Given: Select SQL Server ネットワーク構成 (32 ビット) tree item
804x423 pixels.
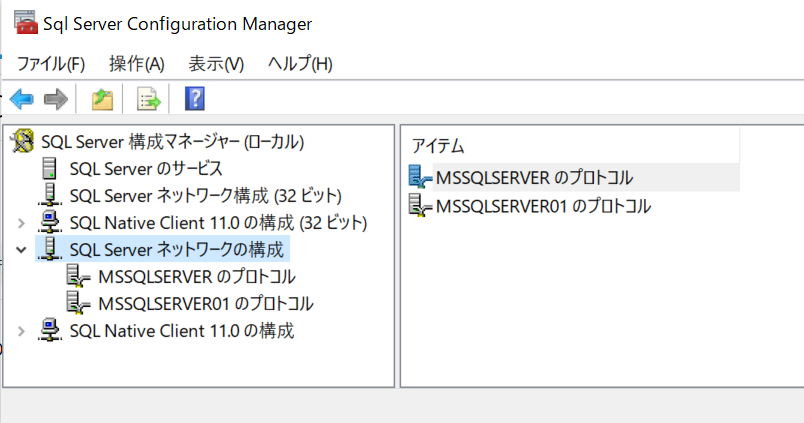Looking at the screenshot, I should point(206,196).
